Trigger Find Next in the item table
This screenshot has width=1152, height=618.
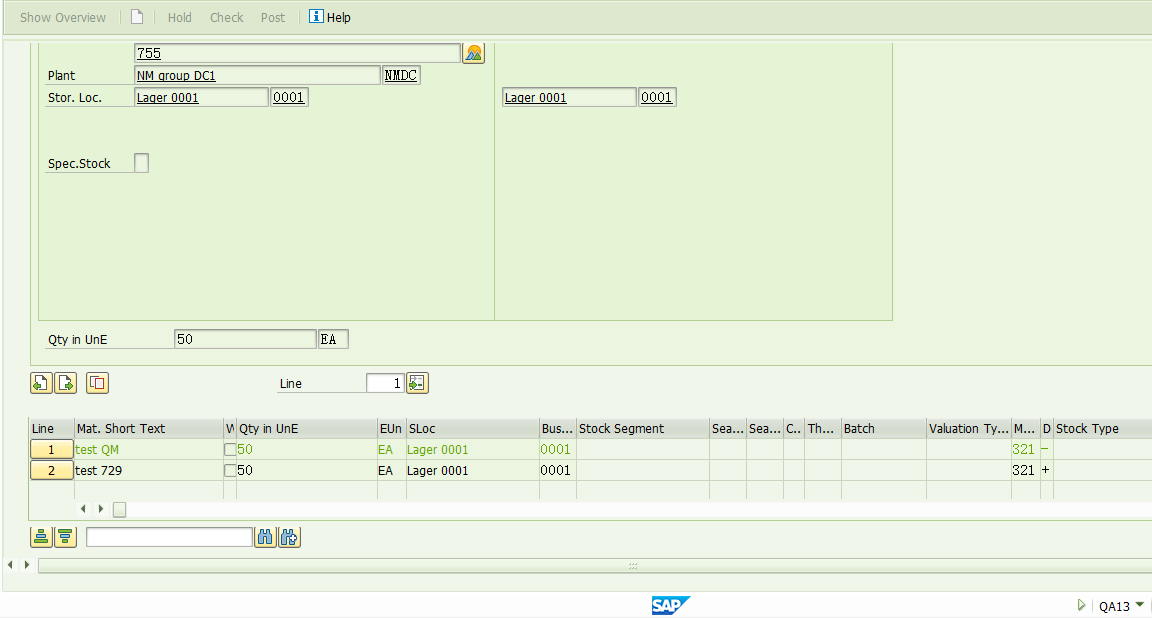pos(289,537)
